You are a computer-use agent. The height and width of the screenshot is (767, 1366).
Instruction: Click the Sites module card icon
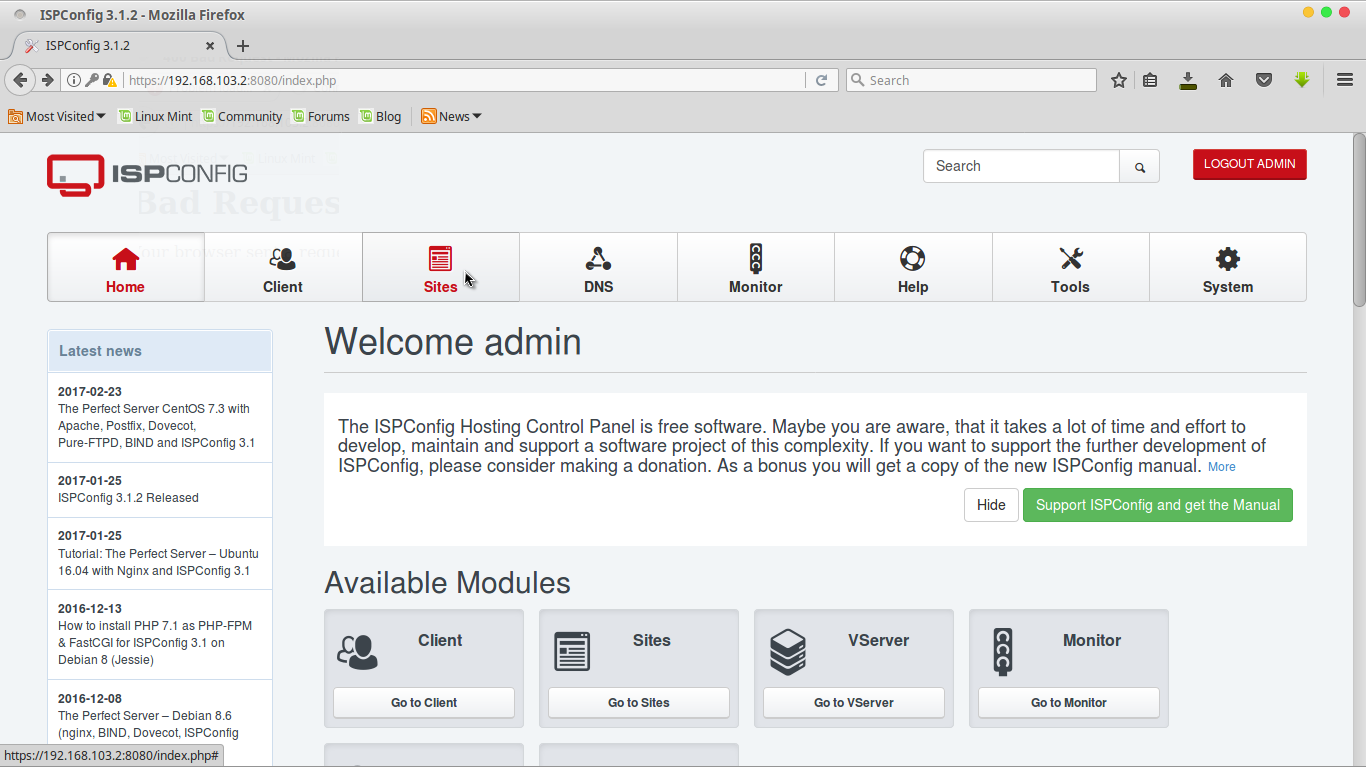point(572,652)
